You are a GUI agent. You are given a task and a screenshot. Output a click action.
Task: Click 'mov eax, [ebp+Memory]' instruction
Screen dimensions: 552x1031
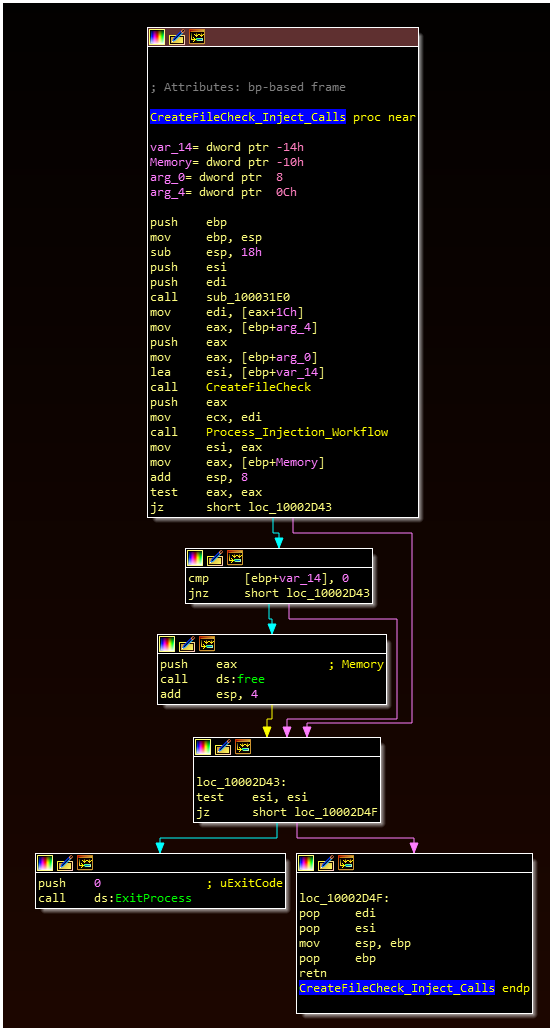point(237,462)
